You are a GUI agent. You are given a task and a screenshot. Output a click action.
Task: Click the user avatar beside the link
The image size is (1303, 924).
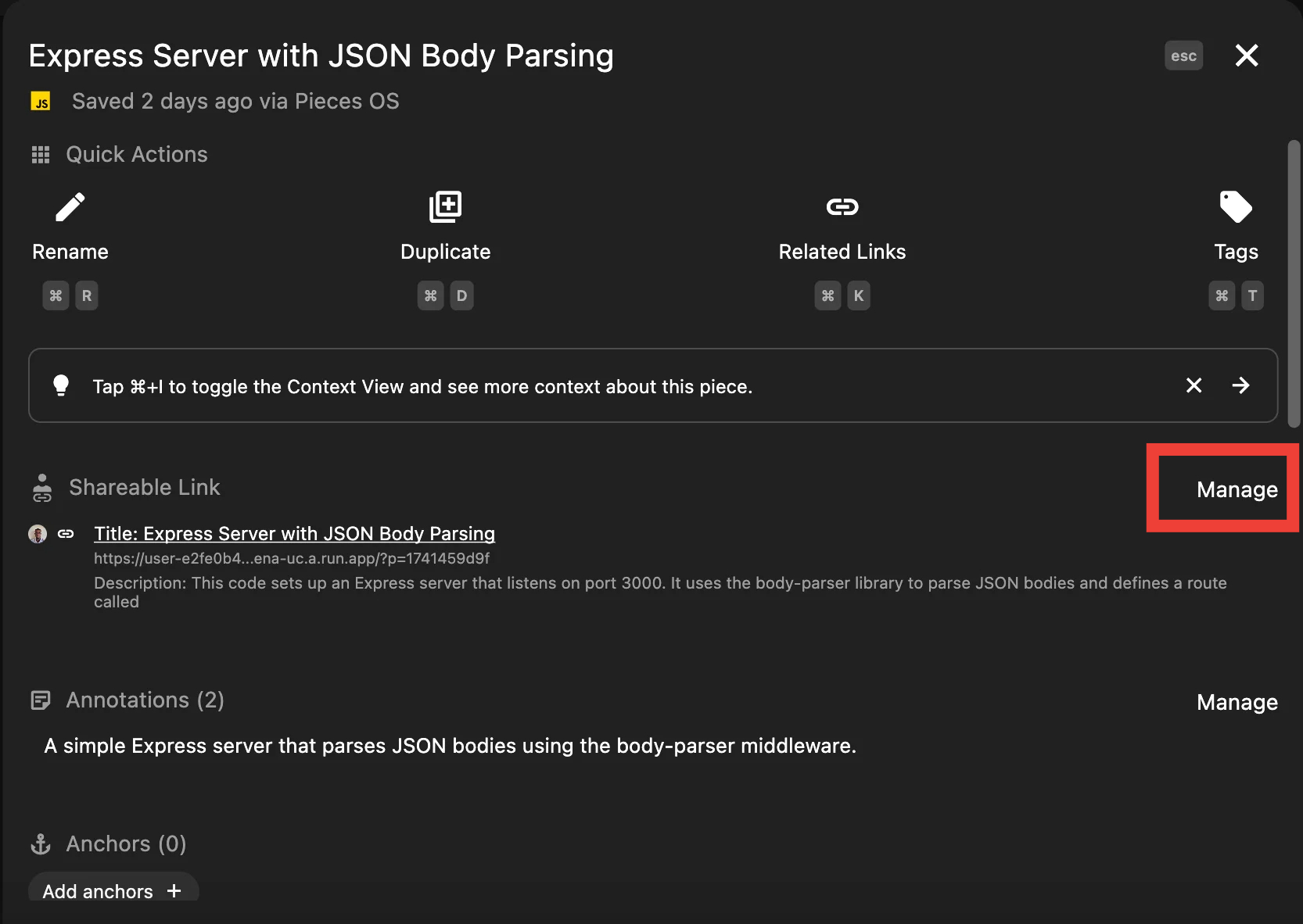coord(38,534)
